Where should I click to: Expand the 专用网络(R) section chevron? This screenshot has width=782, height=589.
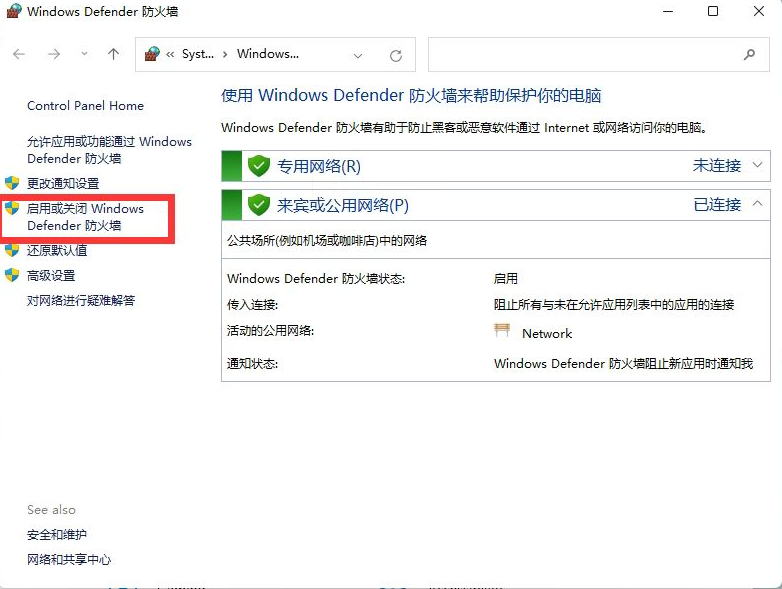757,165
